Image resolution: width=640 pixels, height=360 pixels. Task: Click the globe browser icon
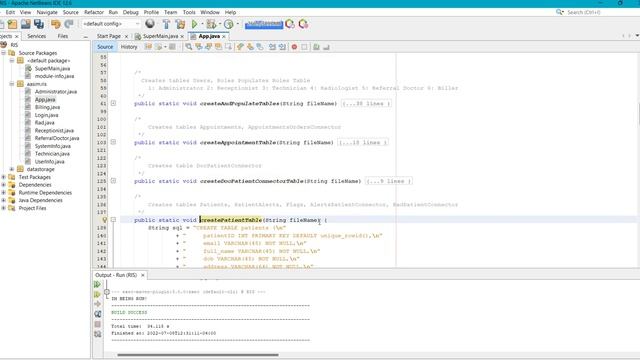(150, 24)
